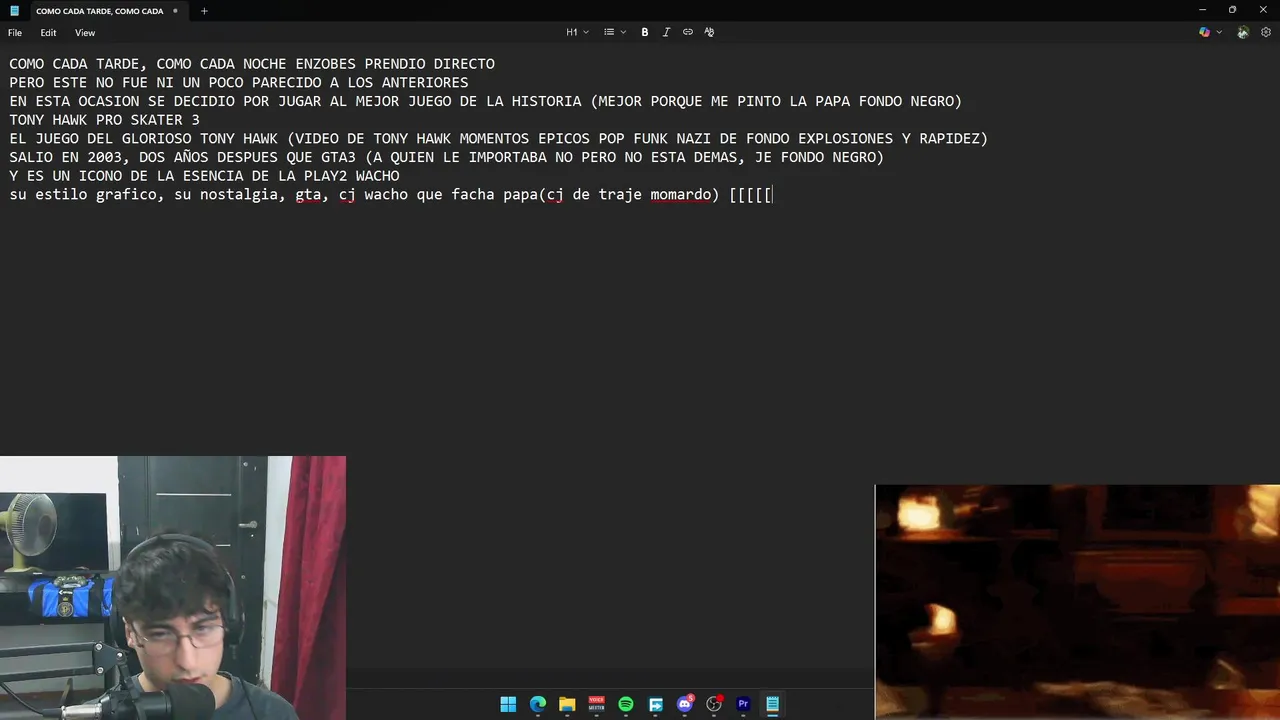Open Spotify from the taskbar
This screenshot has width=1280, height=720.
[626, 704]
